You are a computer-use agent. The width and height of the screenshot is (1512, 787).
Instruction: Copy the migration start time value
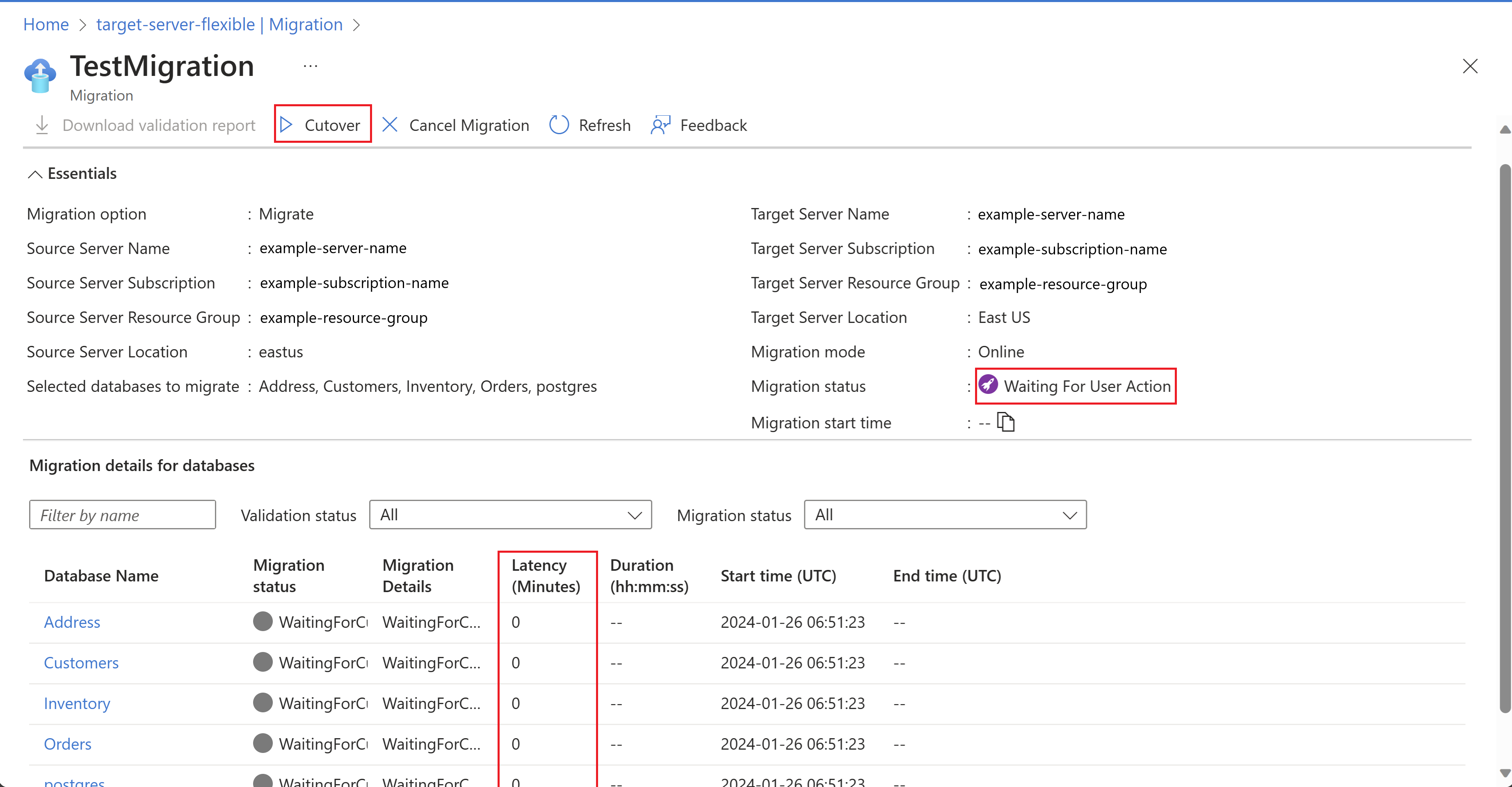pos(1006,422)
